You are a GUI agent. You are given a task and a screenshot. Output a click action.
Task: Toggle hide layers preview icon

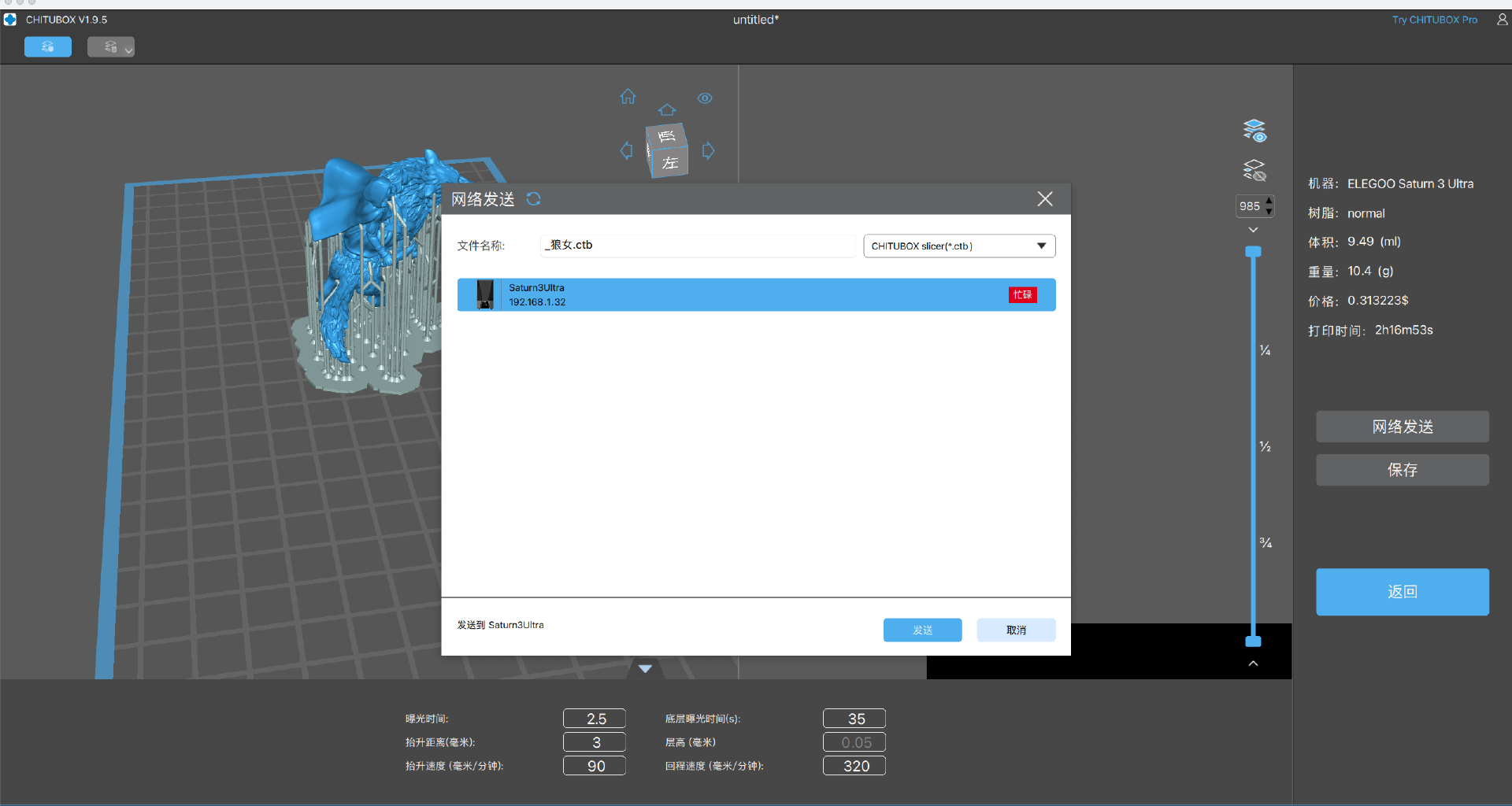pos(1254,170)
